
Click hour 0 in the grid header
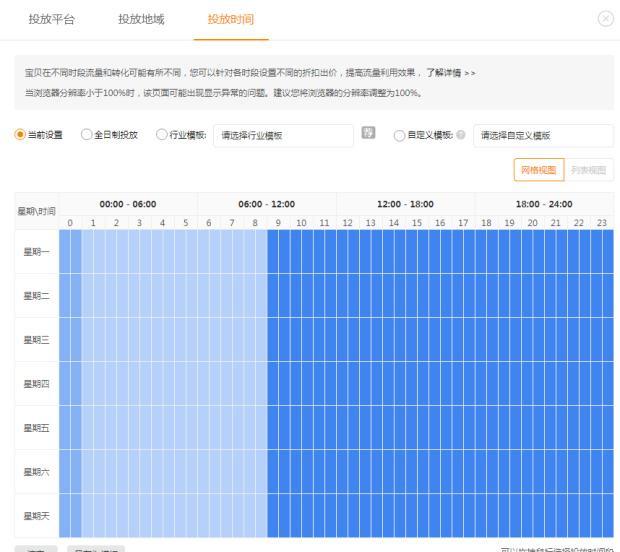pos(70,223)
